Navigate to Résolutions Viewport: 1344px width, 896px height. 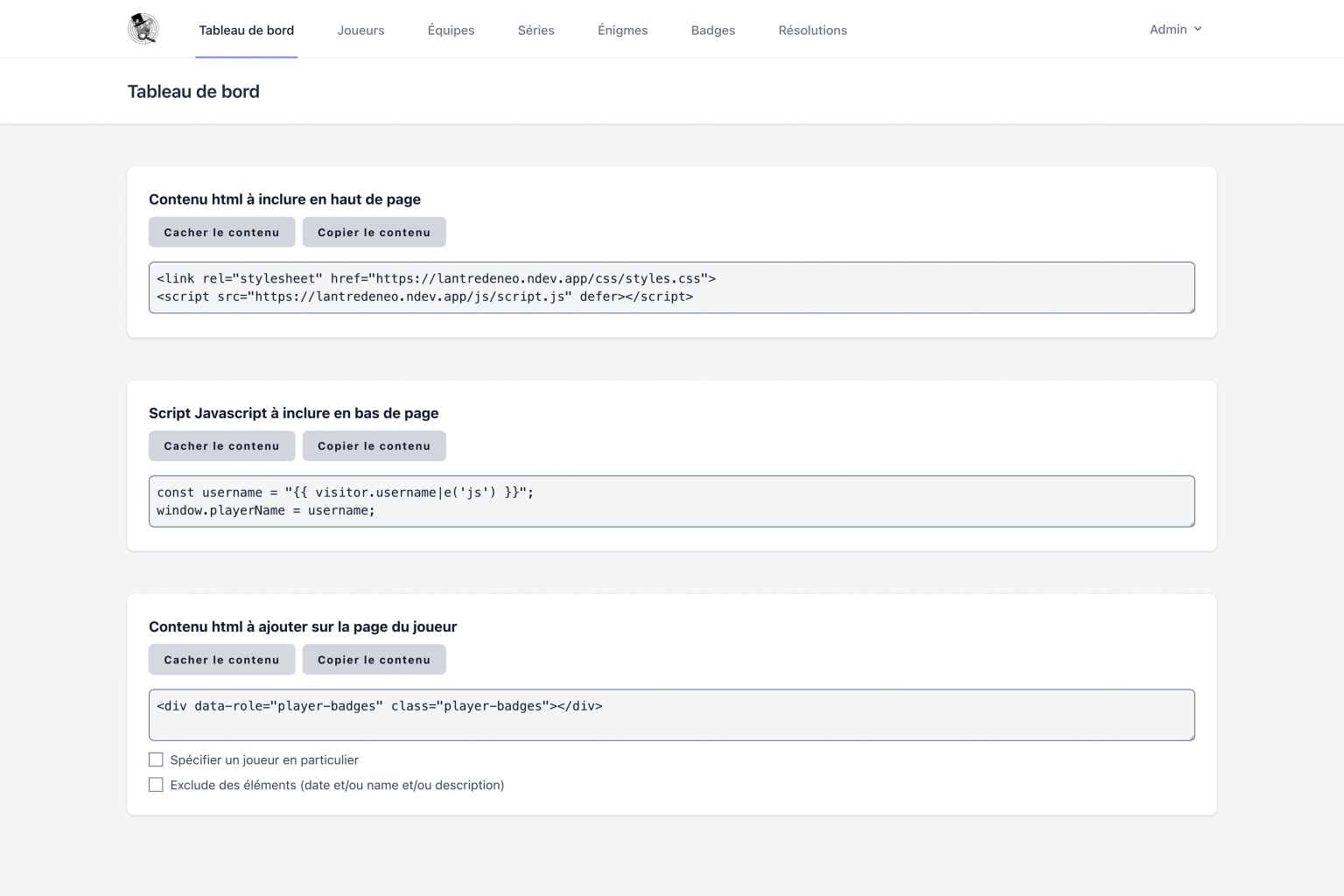[x=812, y=30]
